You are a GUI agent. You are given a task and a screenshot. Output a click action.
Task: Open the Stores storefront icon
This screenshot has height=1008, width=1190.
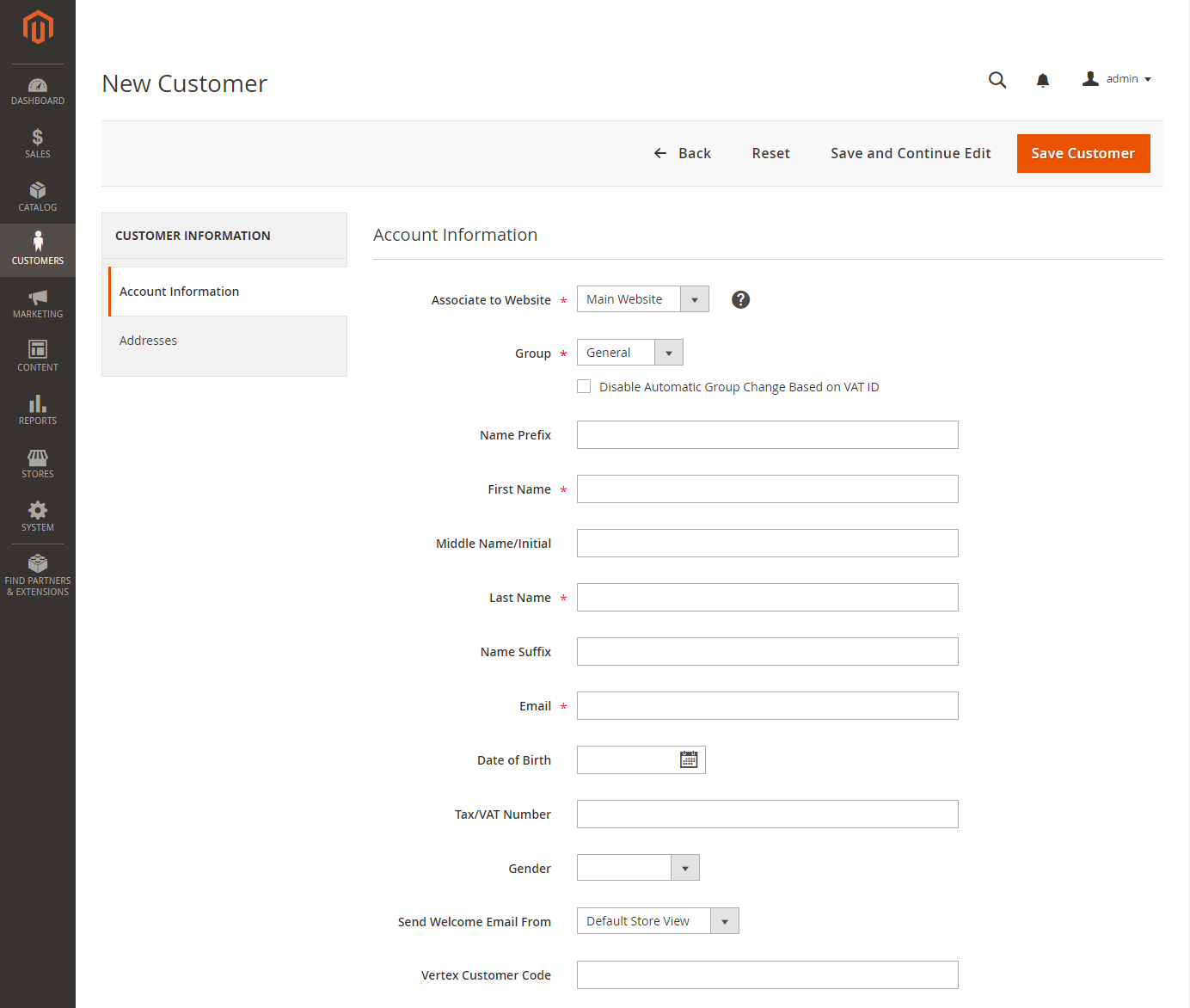click(x=38, y=457)
